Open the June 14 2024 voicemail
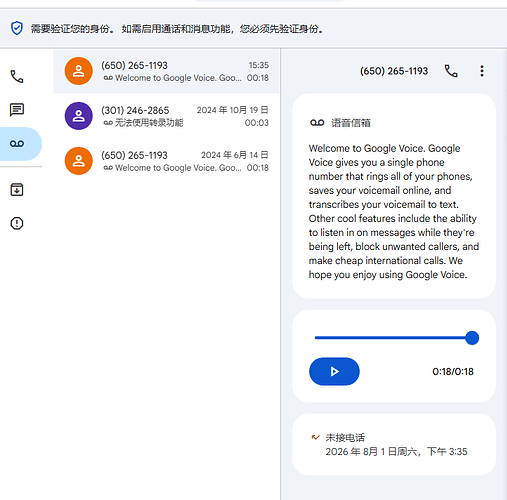The height and width of the screenshot is (500, 507). click(x=166, y=161)
